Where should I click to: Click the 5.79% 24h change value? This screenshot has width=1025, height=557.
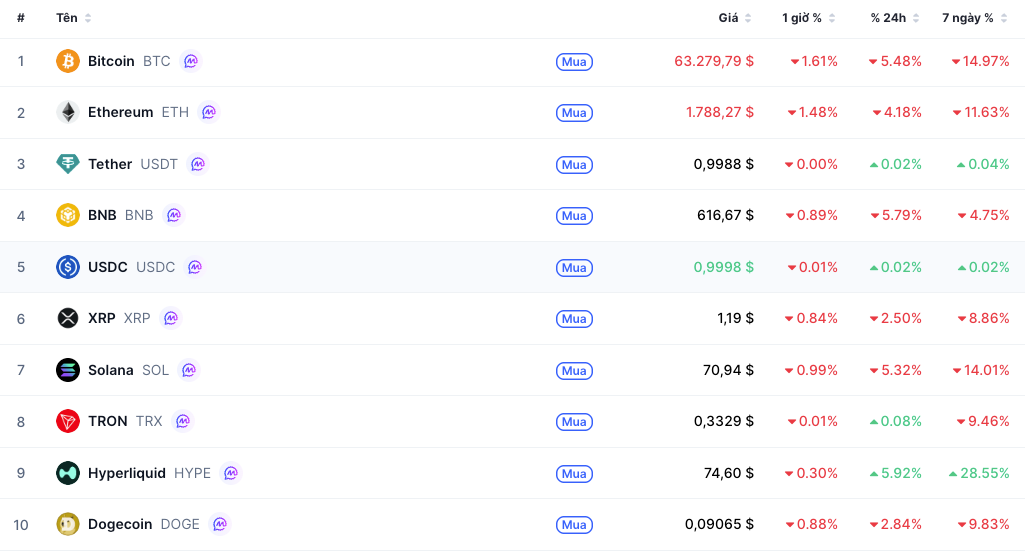(x=896, y=215)
